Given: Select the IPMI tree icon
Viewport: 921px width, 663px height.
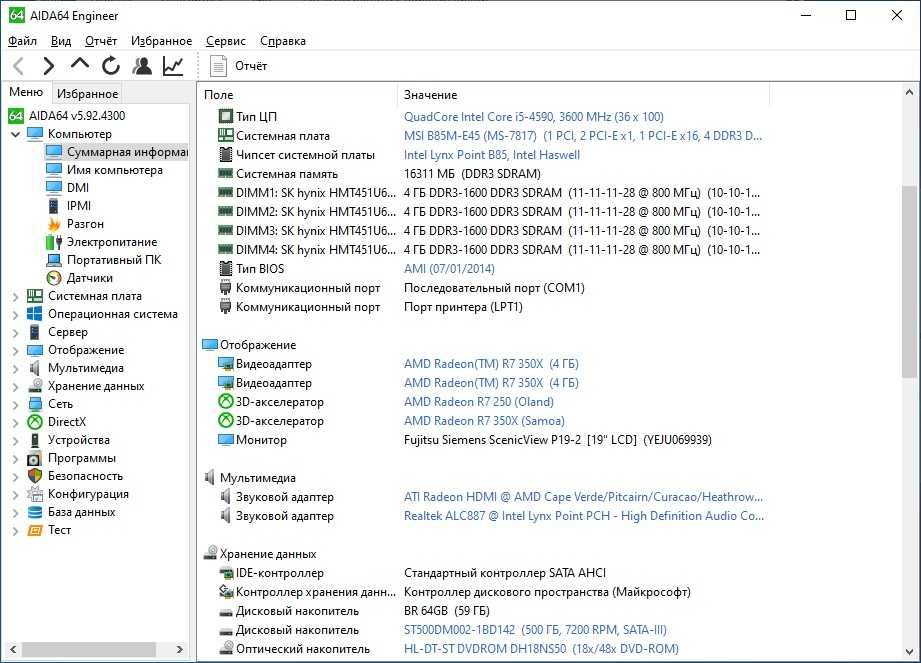Looking at the screenshot, I should tap(53, 206).
